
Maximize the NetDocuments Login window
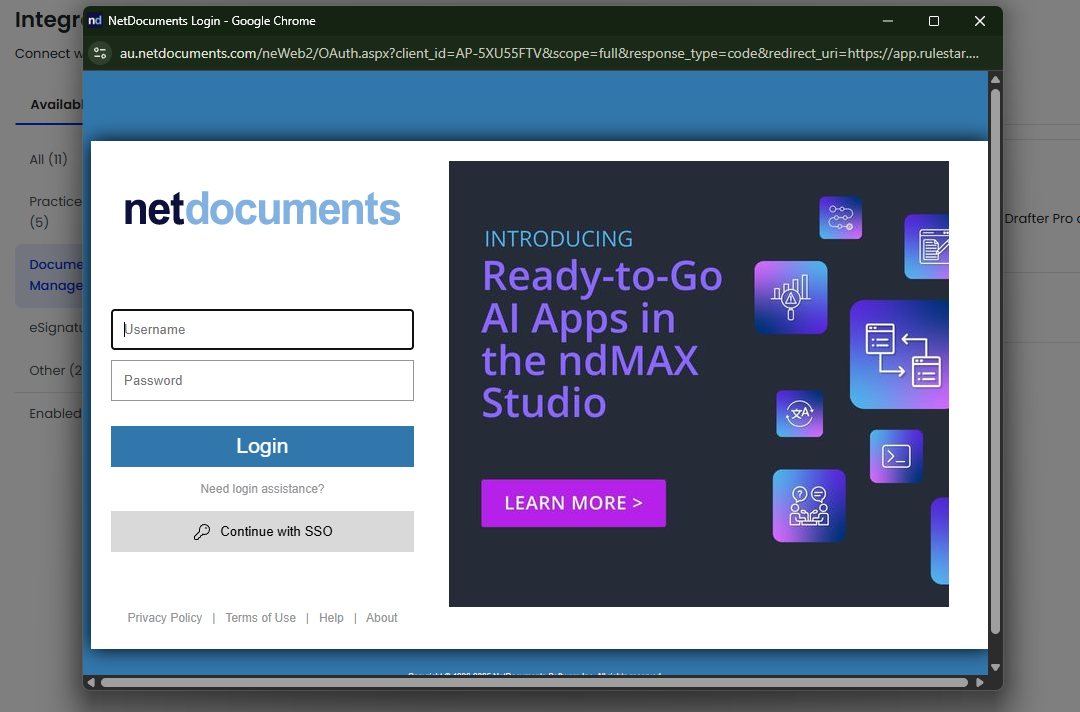934,21
